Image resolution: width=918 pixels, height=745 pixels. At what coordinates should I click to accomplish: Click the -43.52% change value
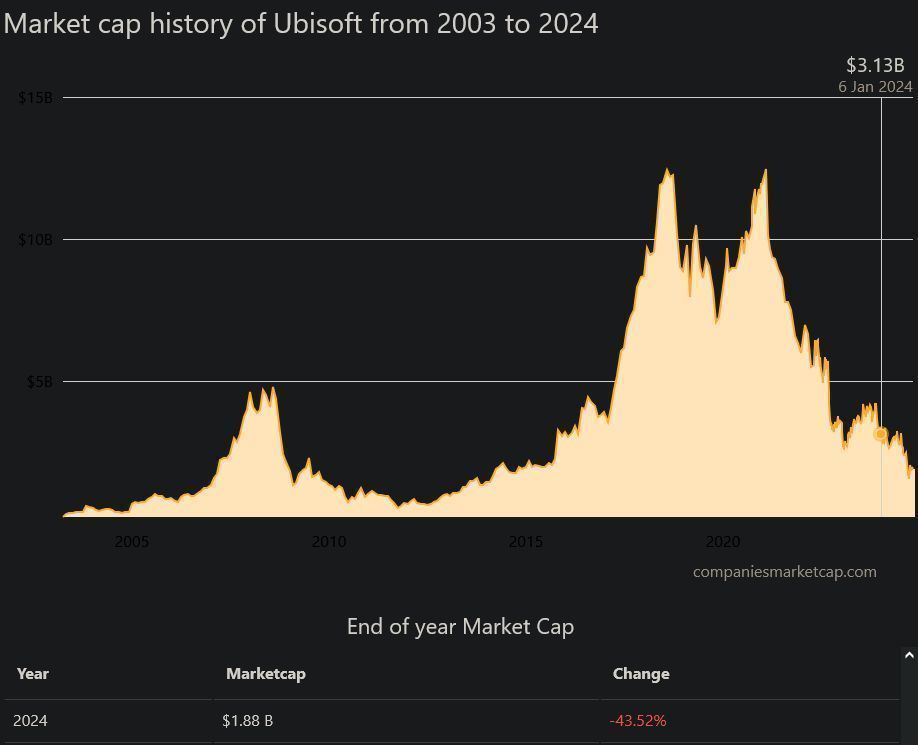638,721
